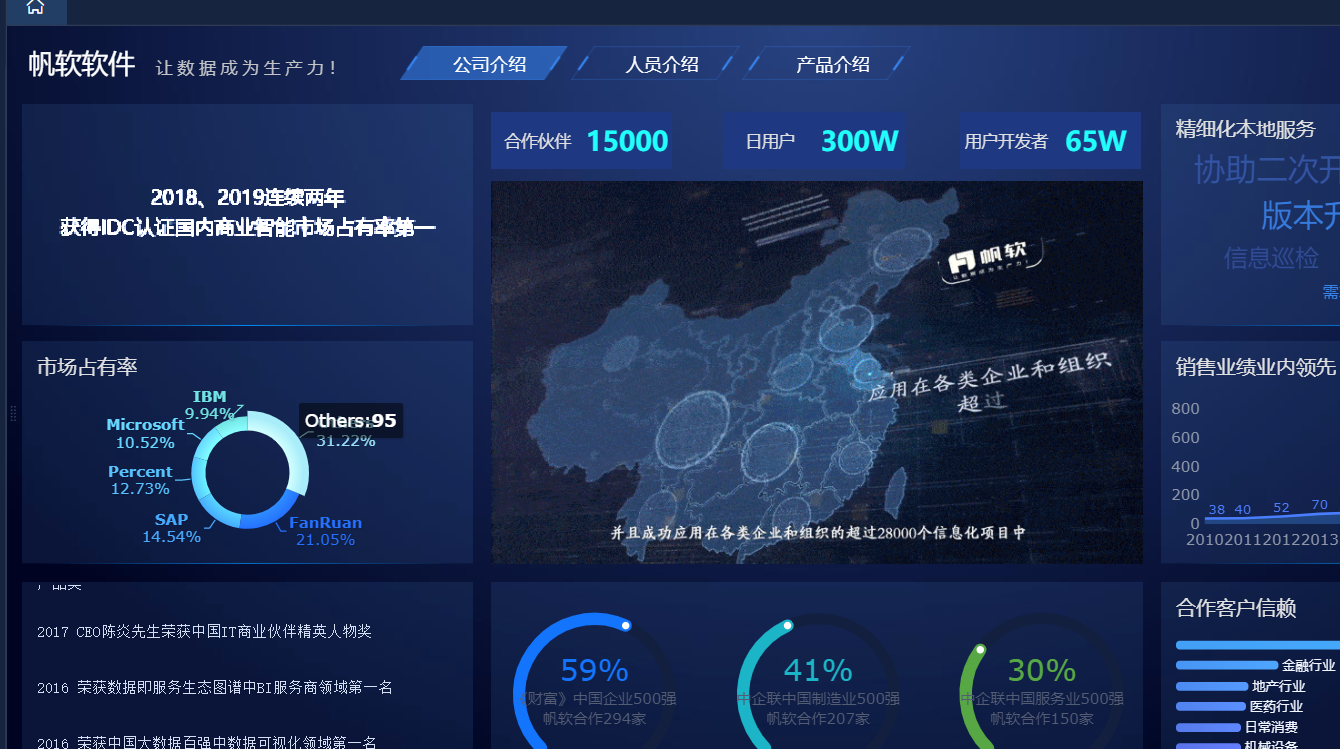Click the home icon tab
The width and height of the screenshot is (1340, 749).
coord(35,8)
